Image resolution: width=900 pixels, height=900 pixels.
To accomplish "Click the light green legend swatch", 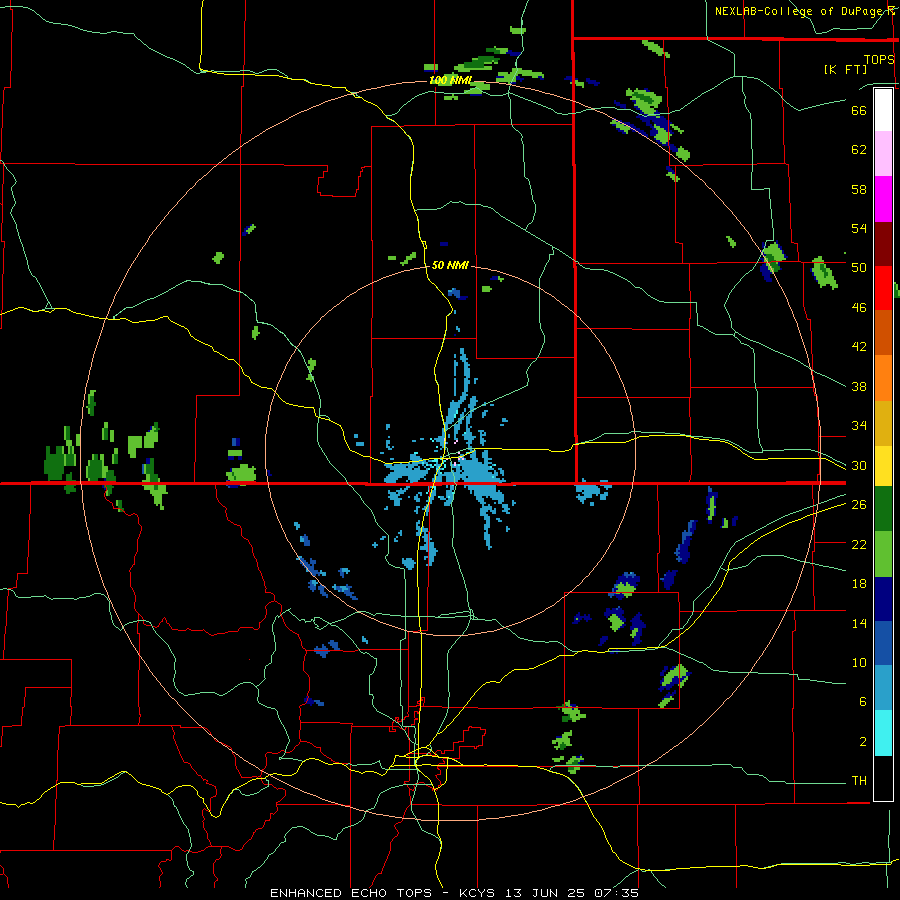I will (883, 554).
